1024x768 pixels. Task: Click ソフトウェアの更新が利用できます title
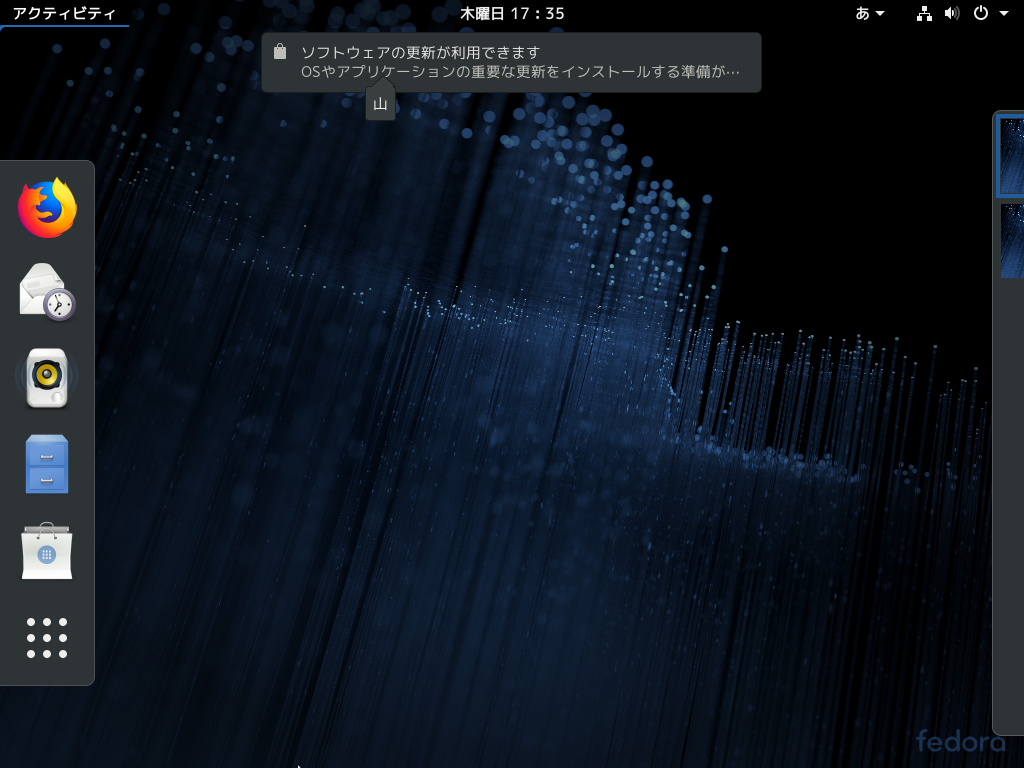pos(421,52)
